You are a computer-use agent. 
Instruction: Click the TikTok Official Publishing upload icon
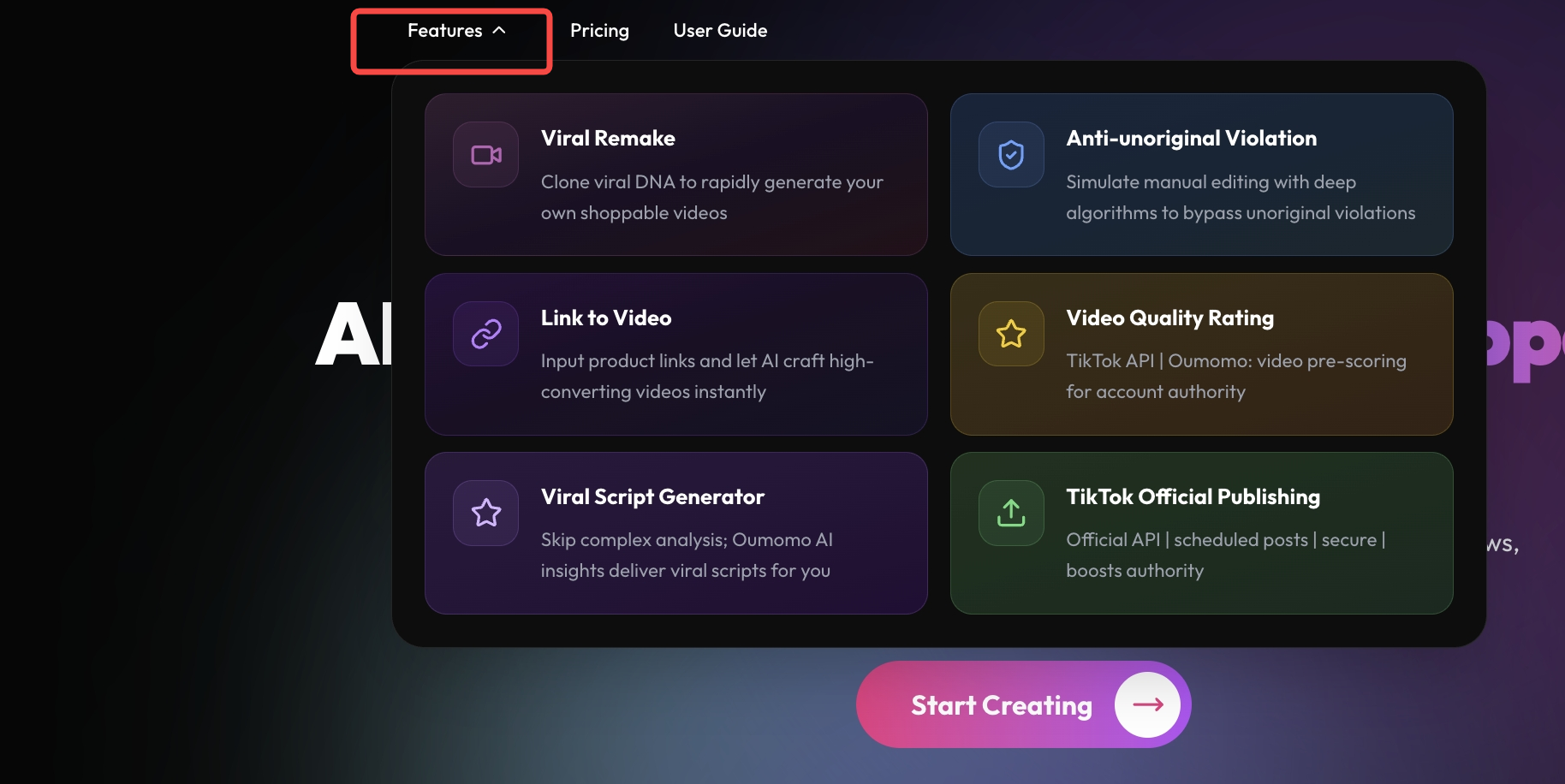coord(1011,513)
